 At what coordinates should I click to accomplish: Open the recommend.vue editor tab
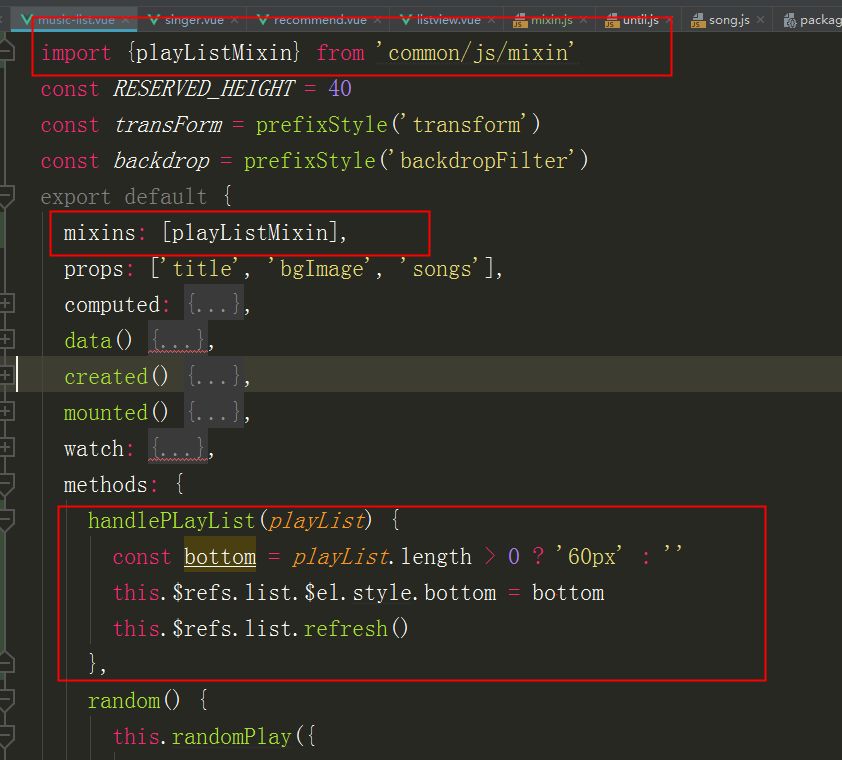click(x=320, y=20)
